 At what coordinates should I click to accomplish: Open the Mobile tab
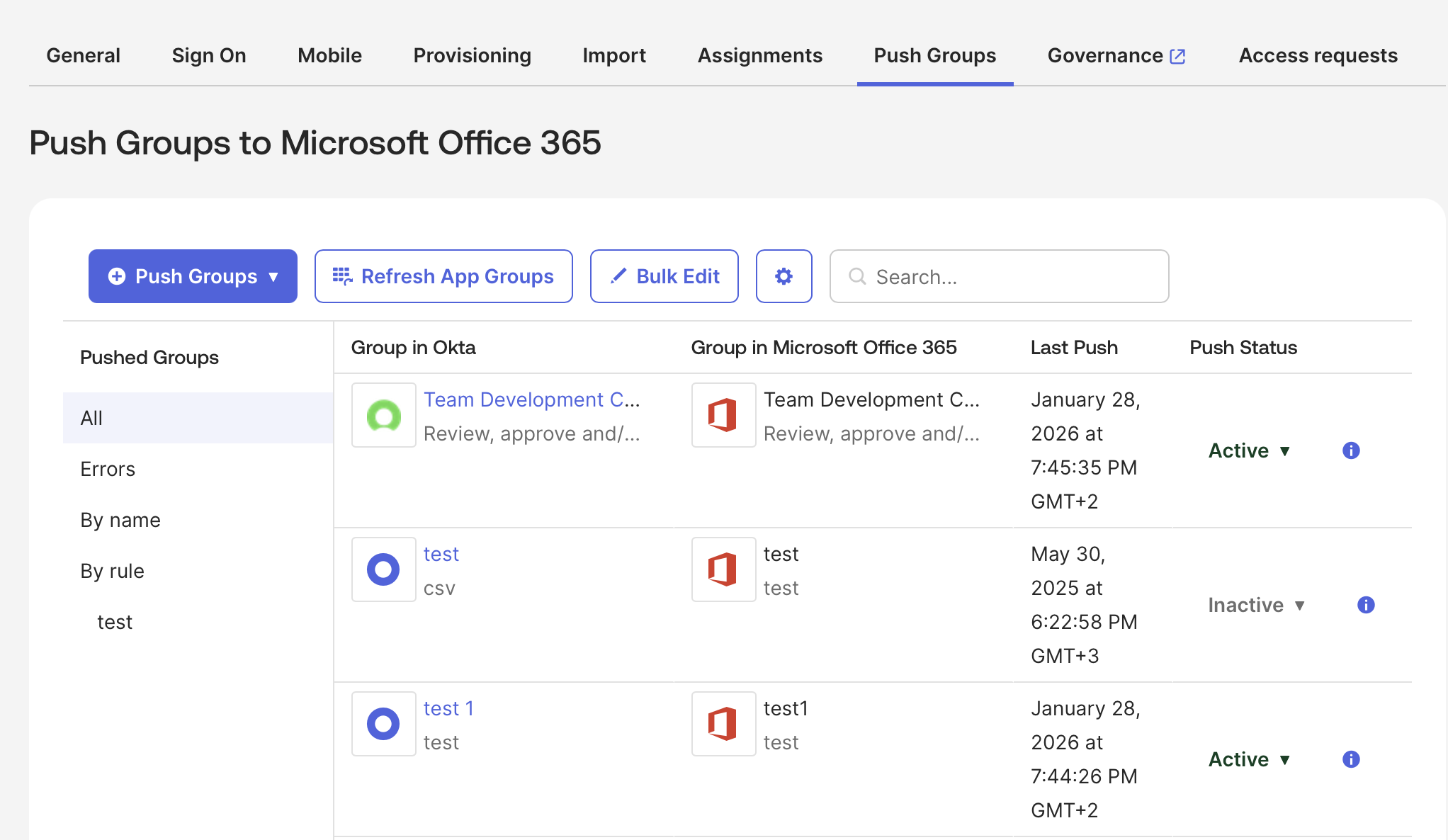point(329,55)
